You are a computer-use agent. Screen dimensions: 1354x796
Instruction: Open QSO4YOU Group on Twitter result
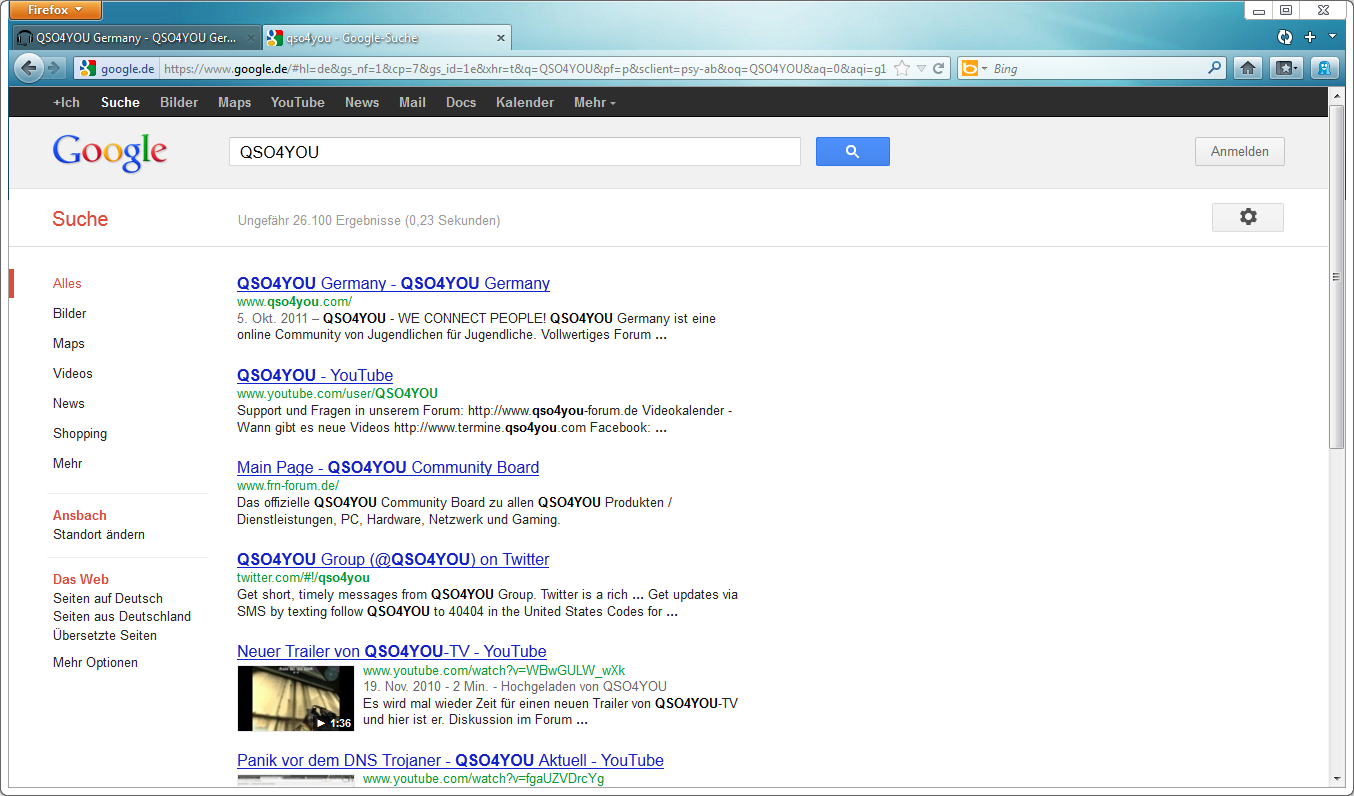tap(393, 559)
